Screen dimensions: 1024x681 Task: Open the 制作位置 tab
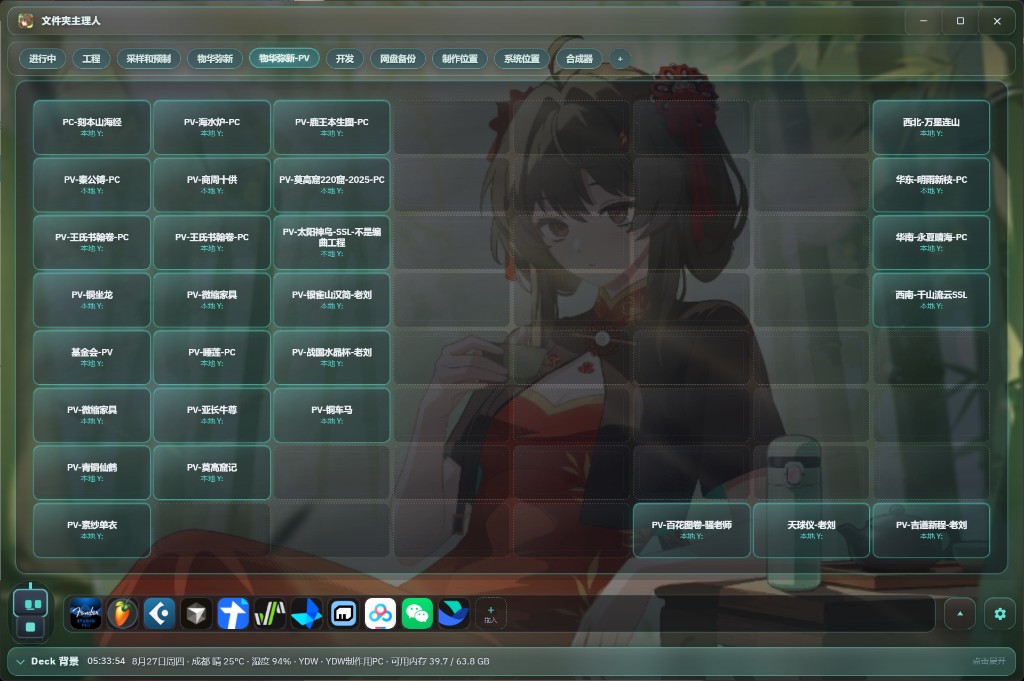point(460,59)
